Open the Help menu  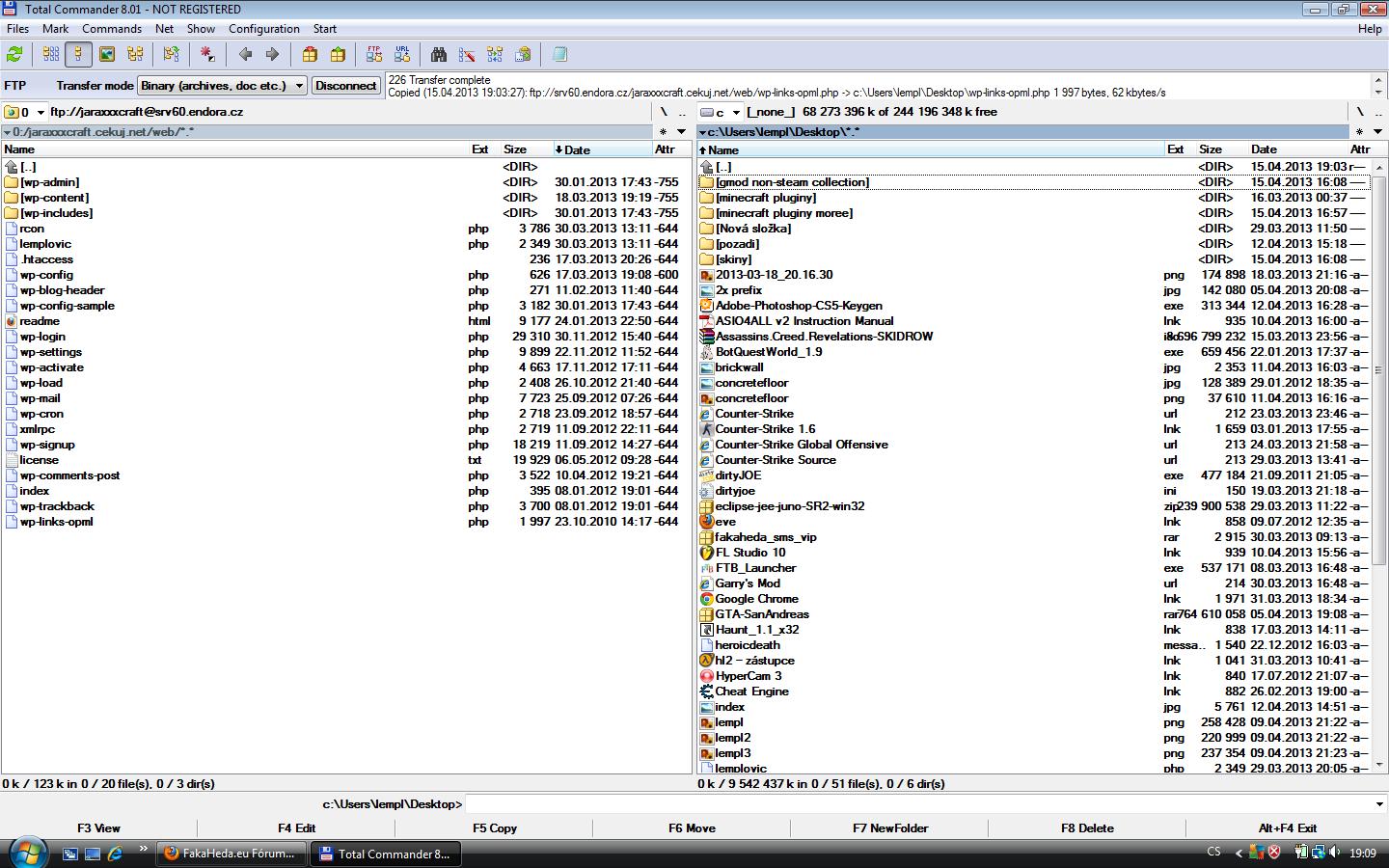point(1370,29)
